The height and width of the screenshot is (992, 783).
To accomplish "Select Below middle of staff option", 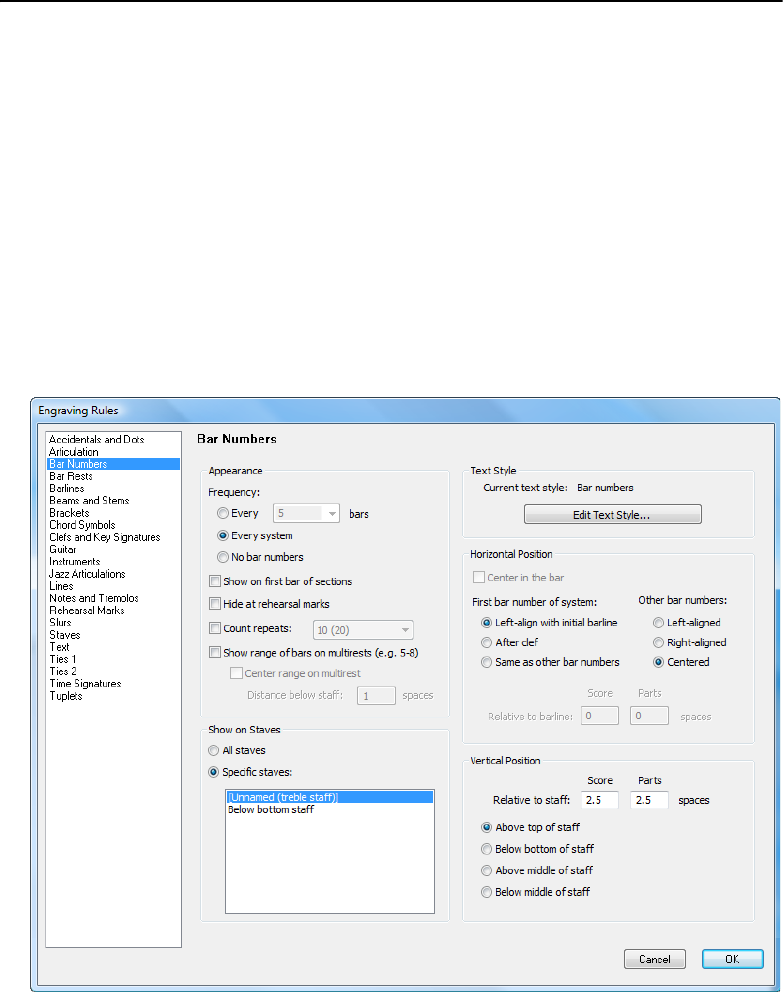I will [486, 892].
